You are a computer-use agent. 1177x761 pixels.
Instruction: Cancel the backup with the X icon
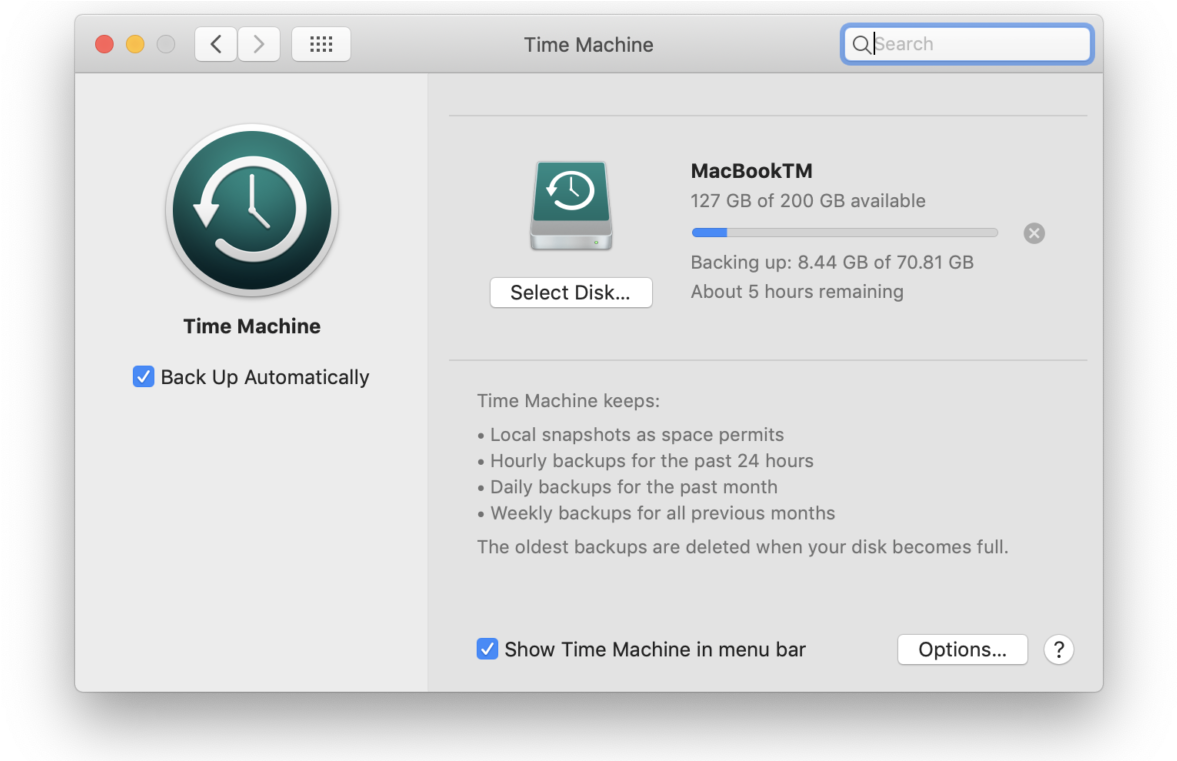point(1034,233)
